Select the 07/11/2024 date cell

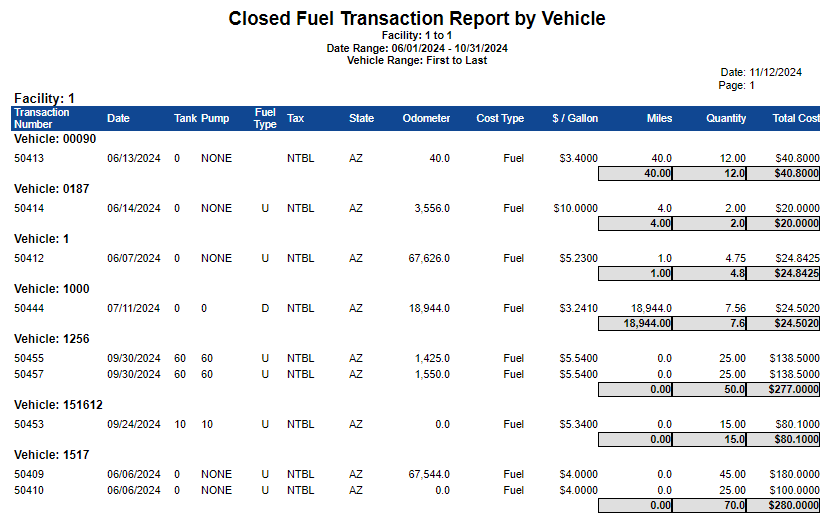coord(133,308)
